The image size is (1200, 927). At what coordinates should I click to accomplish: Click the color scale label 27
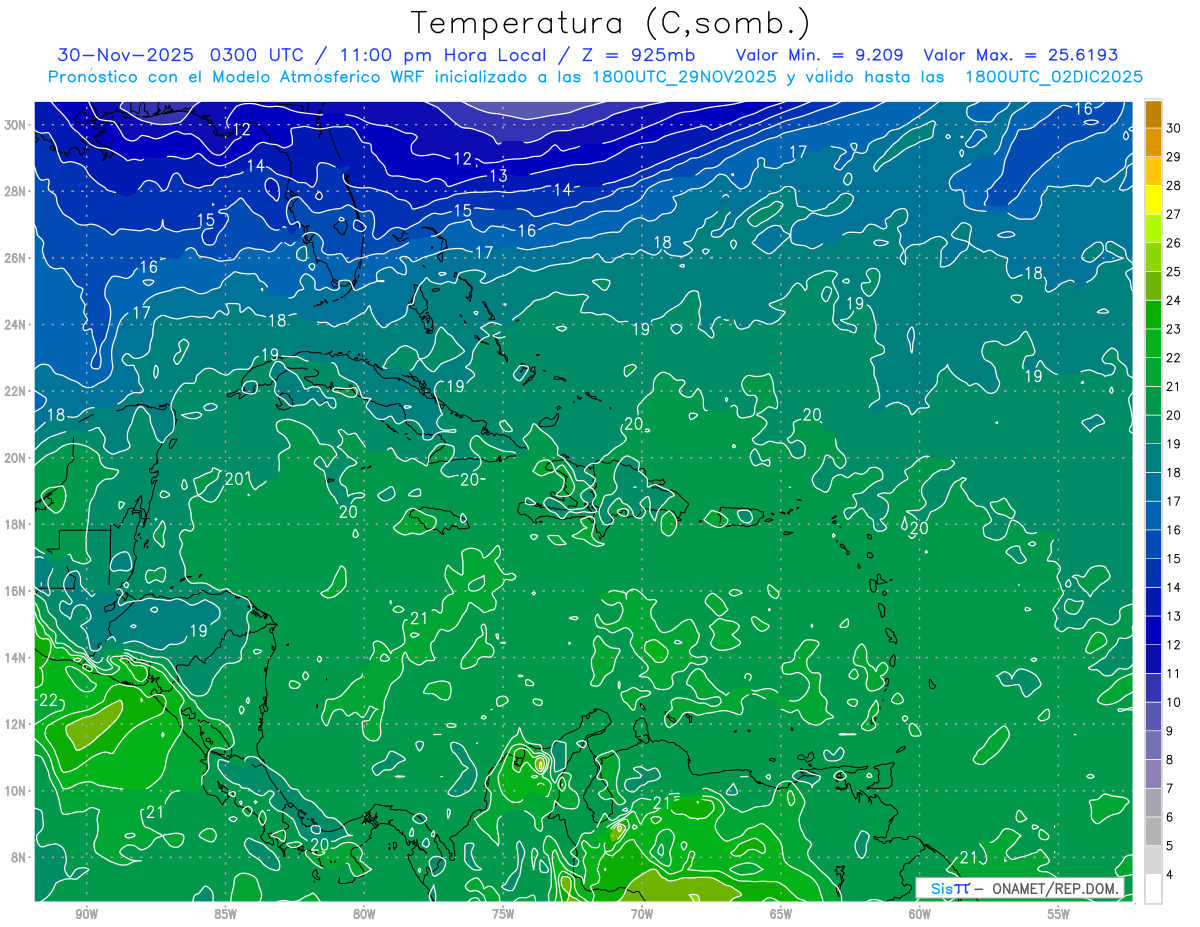point(1174,214)
